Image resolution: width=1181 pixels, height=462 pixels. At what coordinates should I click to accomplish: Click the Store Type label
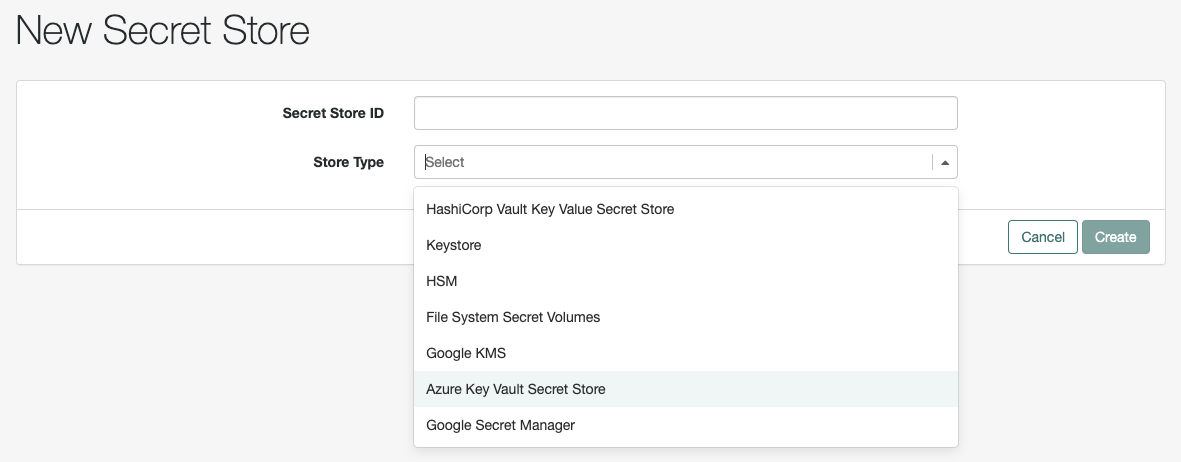pos(348,162)
